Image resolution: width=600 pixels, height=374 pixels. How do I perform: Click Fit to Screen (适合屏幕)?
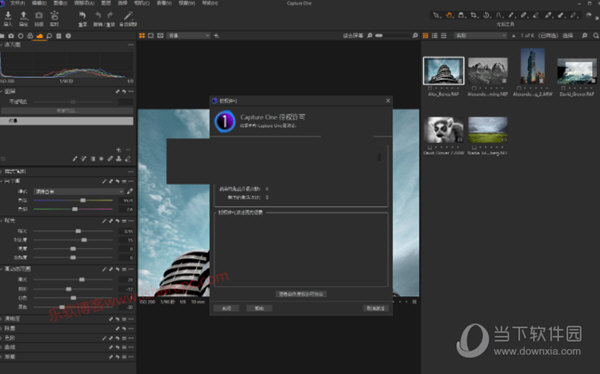(x=352, y=36)
